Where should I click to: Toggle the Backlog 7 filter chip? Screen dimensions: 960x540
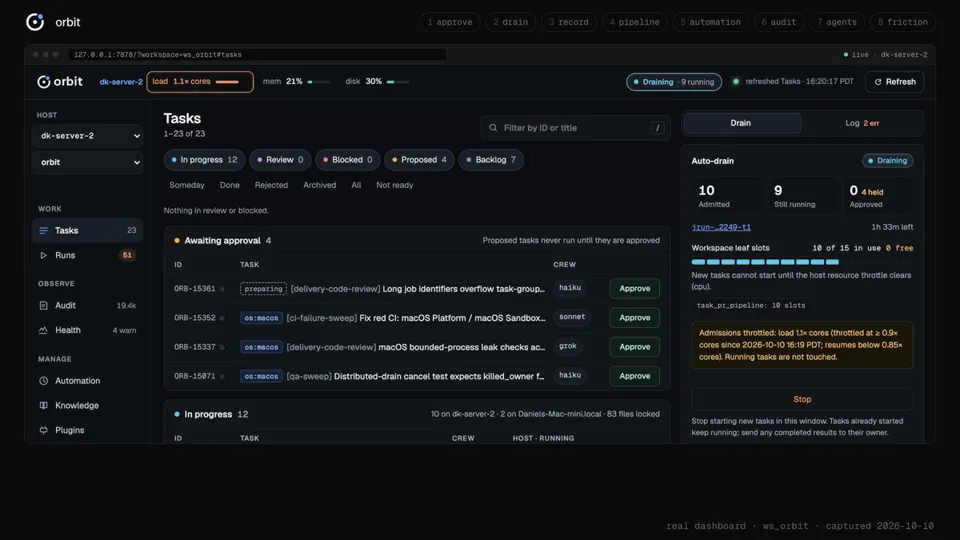point(491,160)
